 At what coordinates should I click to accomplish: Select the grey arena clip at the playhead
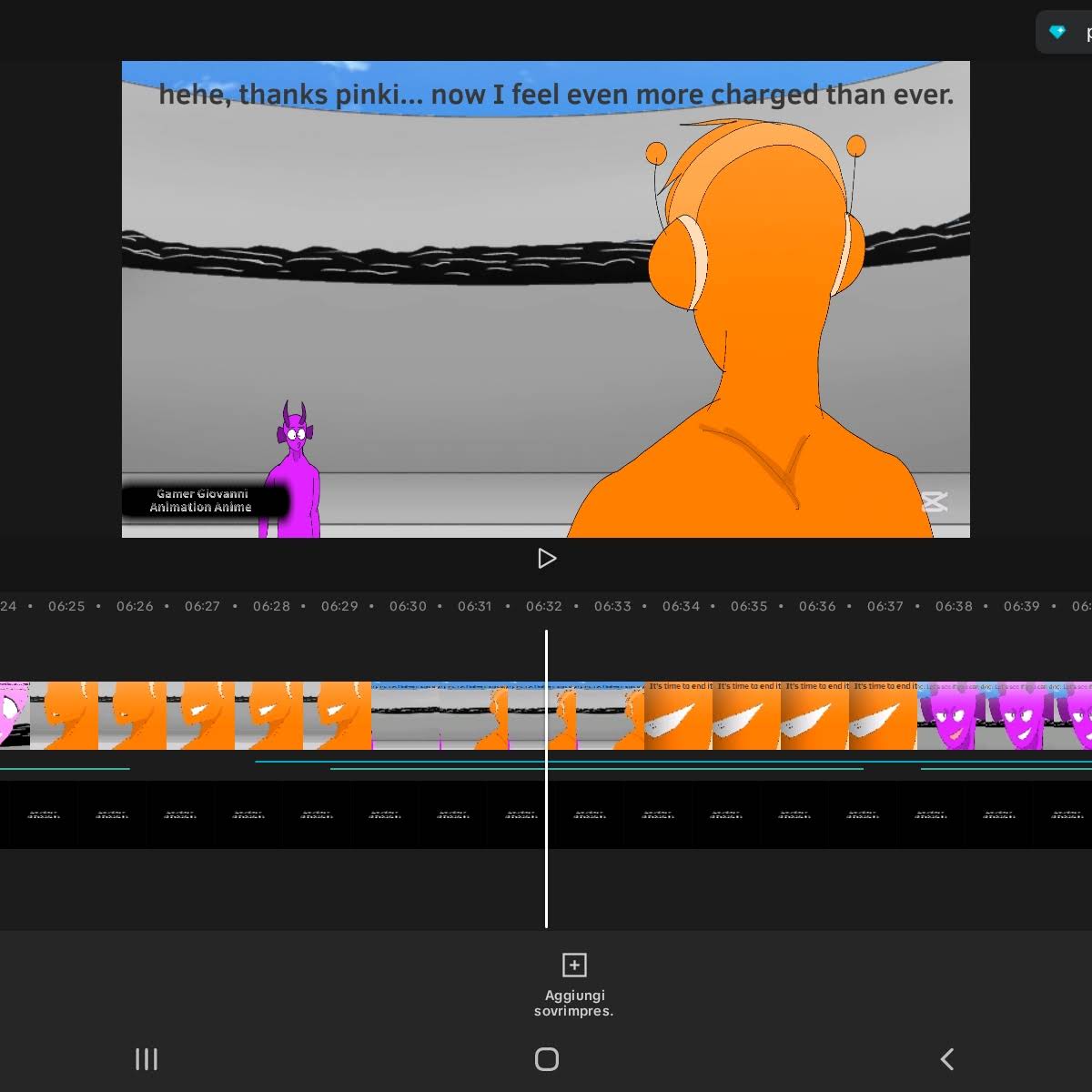[508, 715]
